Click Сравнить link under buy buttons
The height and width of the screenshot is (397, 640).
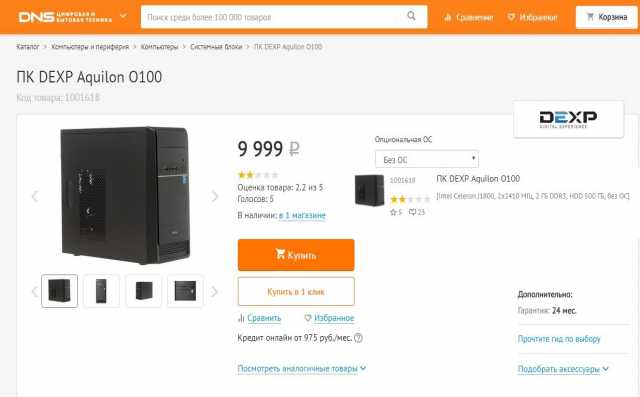pyautogui.click(x=264, y=318)
